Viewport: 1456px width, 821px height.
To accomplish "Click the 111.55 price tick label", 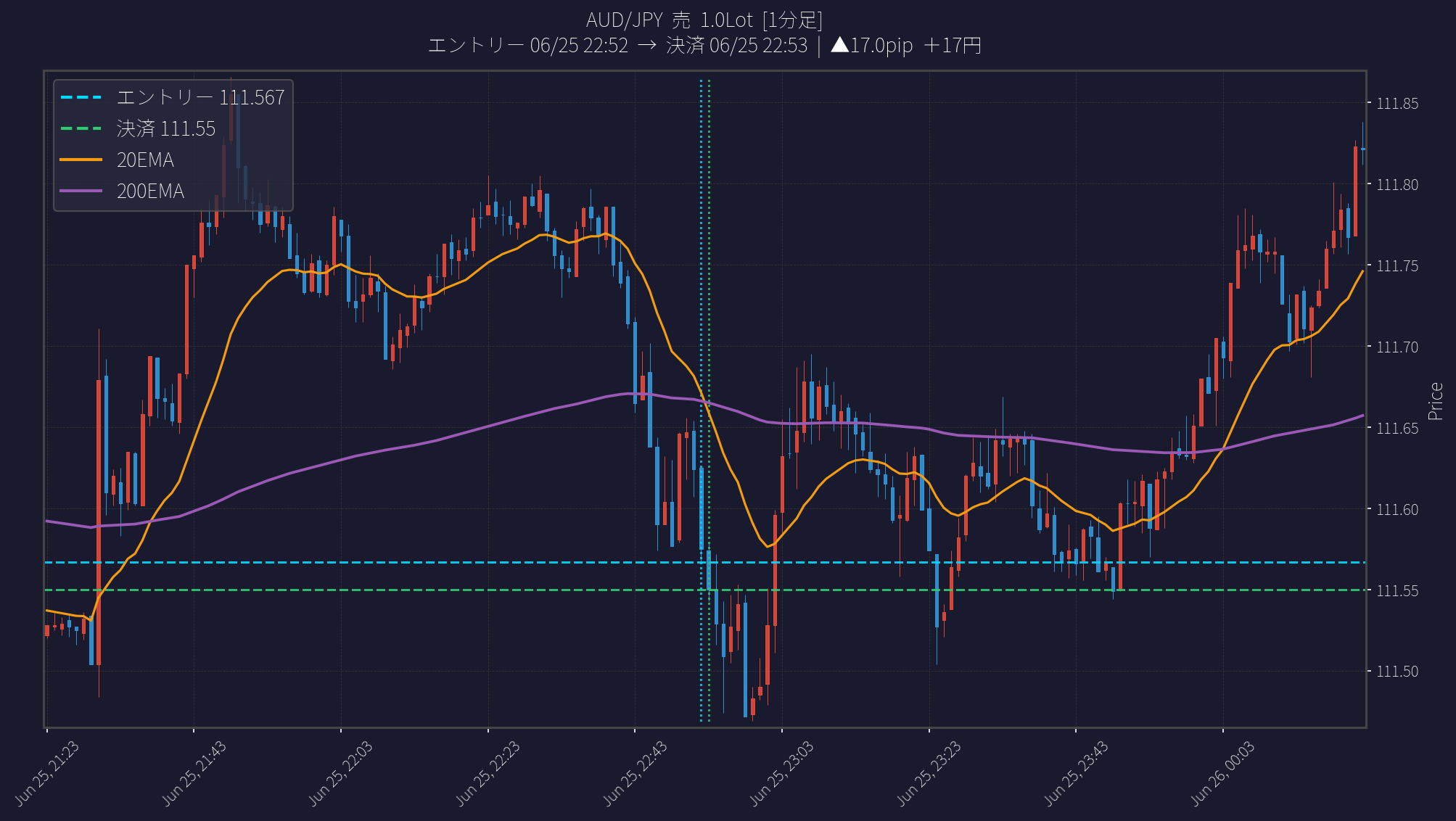I will [1397, 591].
